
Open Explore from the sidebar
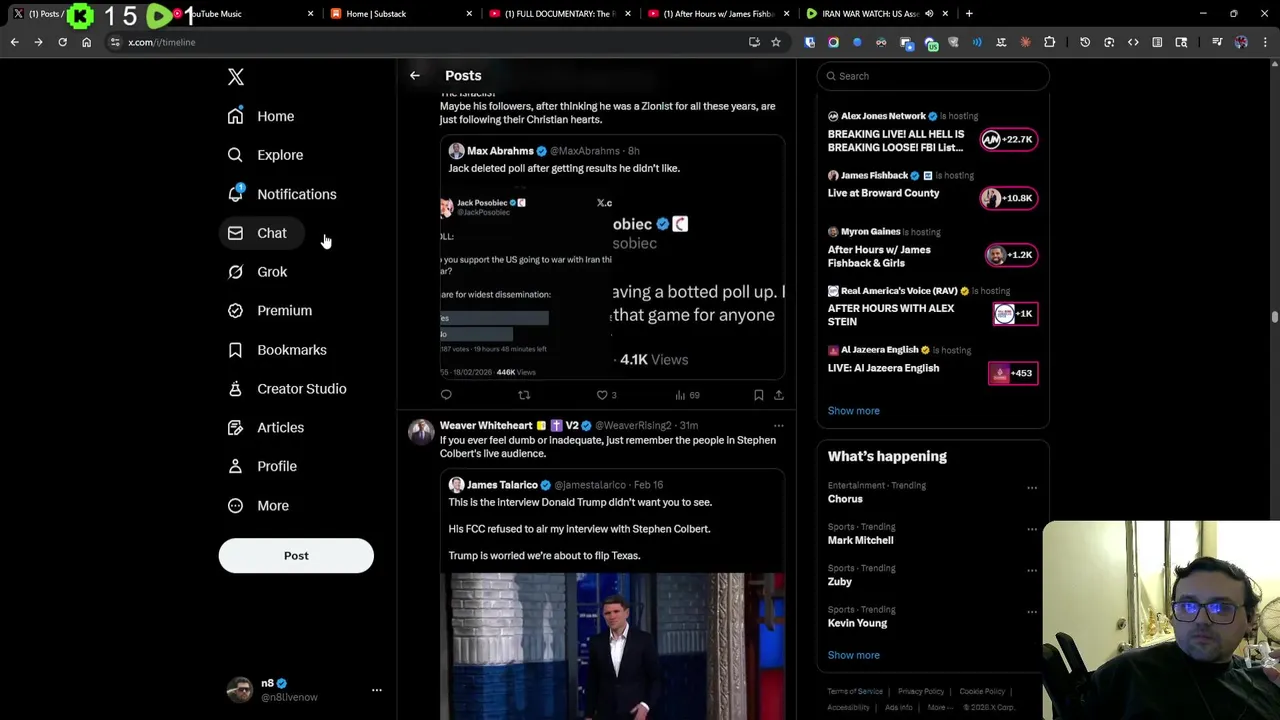point(265,155)
